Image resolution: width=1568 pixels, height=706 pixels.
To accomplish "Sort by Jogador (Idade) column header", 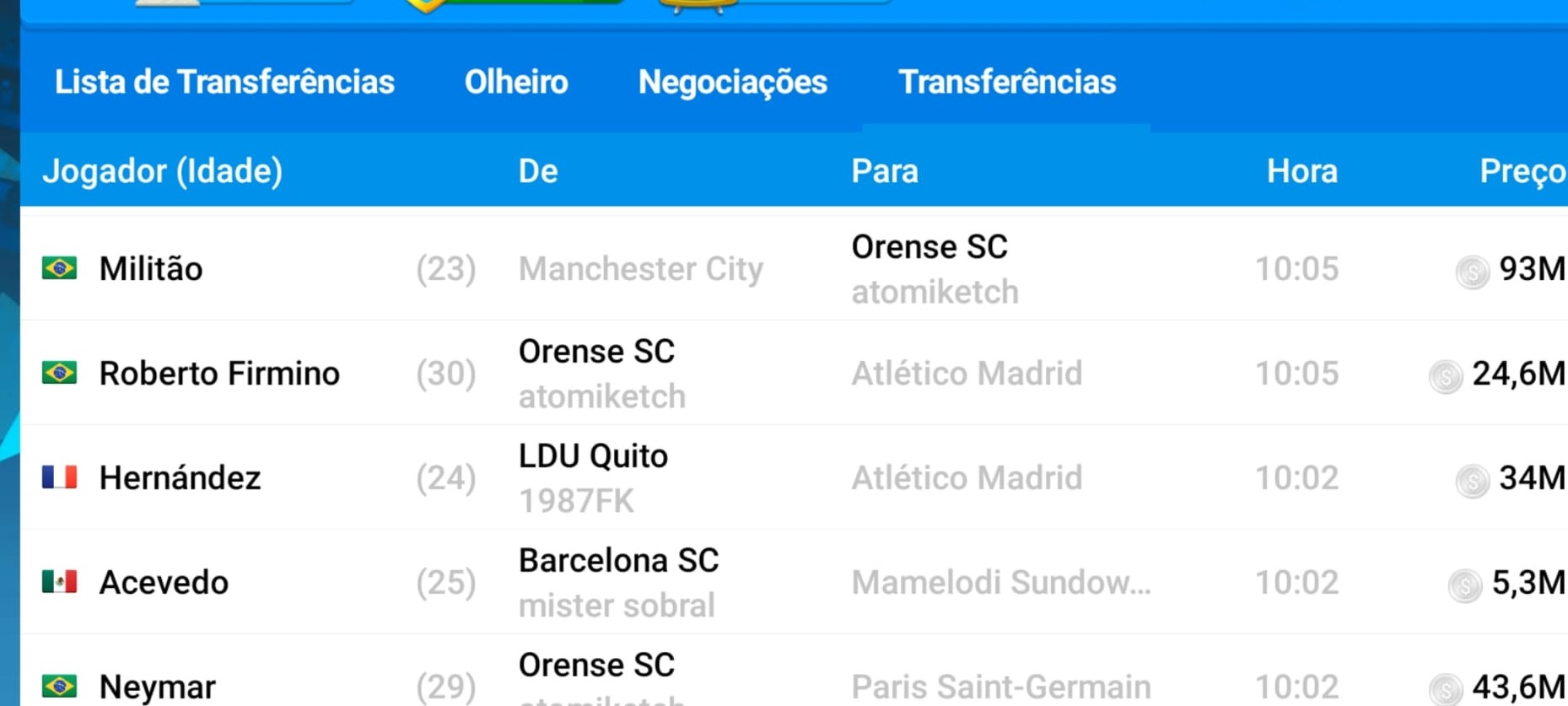I will pos(163,171).
